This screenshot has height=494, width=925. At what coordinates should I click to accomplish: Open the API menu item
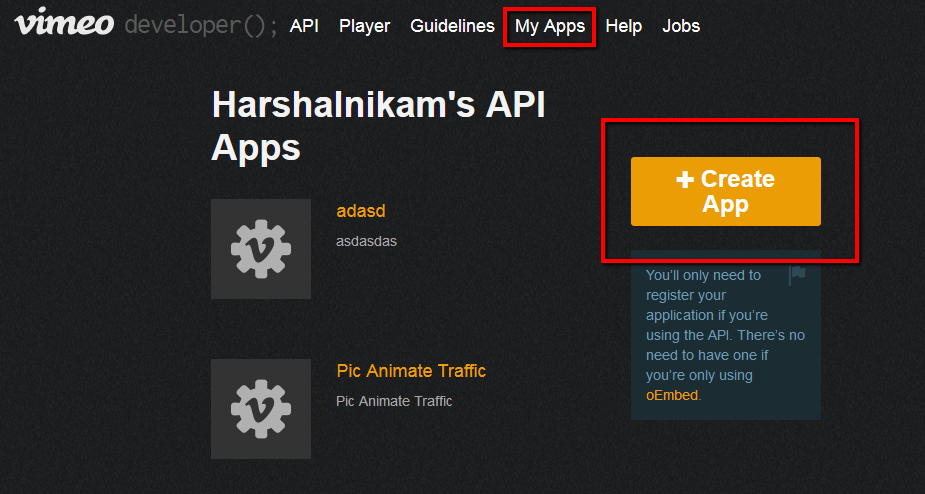tap(304, 26)
